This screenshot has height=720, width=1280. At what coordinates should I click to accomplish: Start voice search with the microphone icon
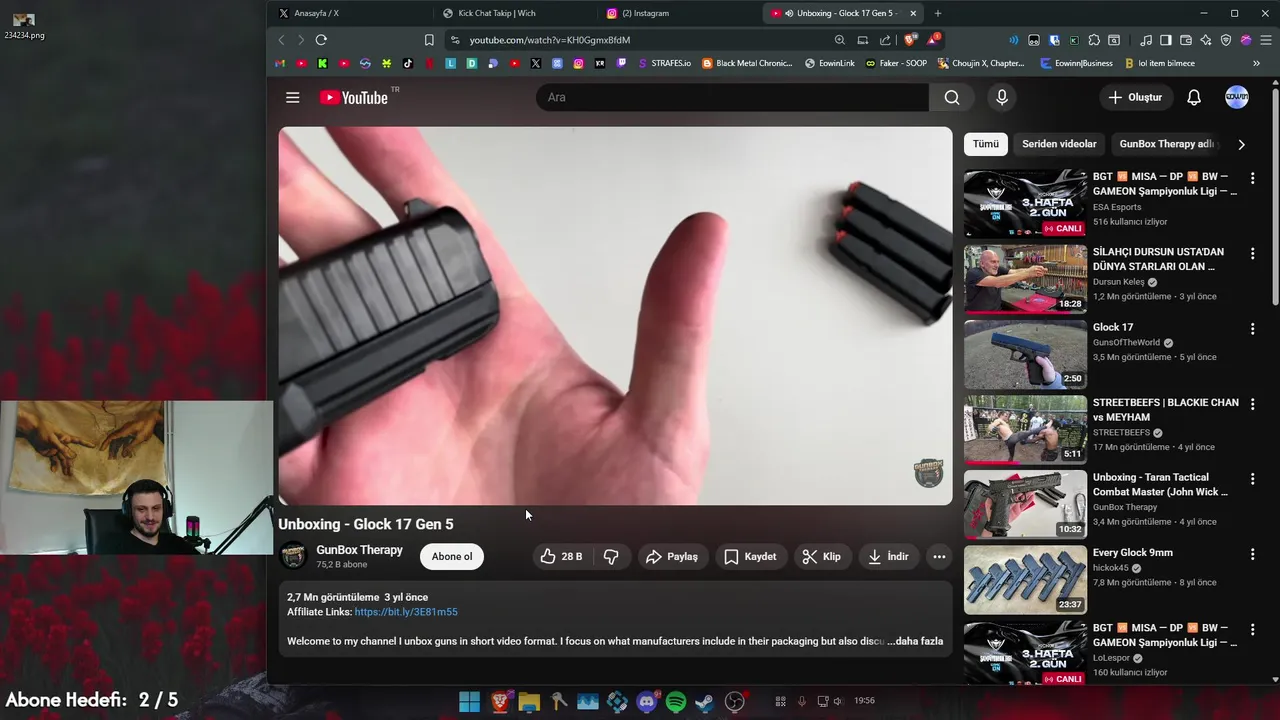point(1002,97)
